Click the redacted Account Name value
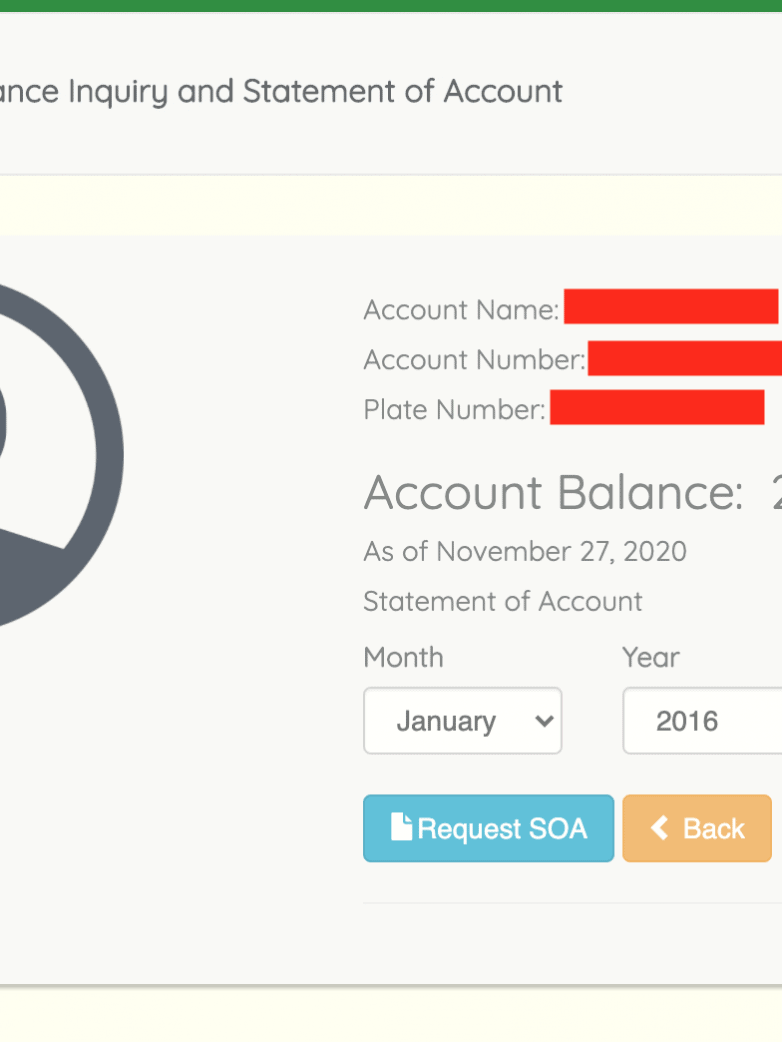782x1042 pixels. click(x=671, y=307)
